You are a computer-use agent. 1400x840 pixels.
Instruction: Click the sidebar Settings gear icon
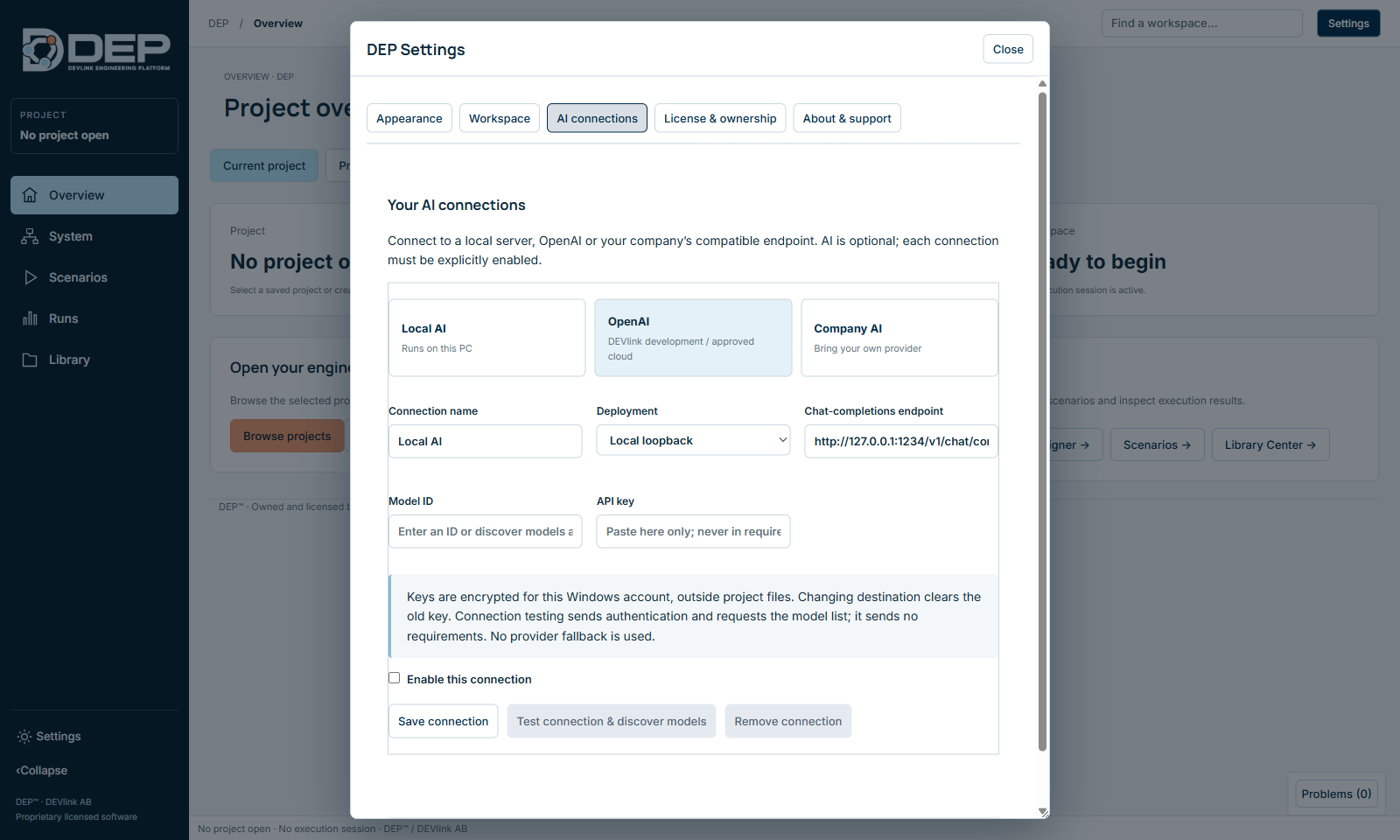[24, 737]
